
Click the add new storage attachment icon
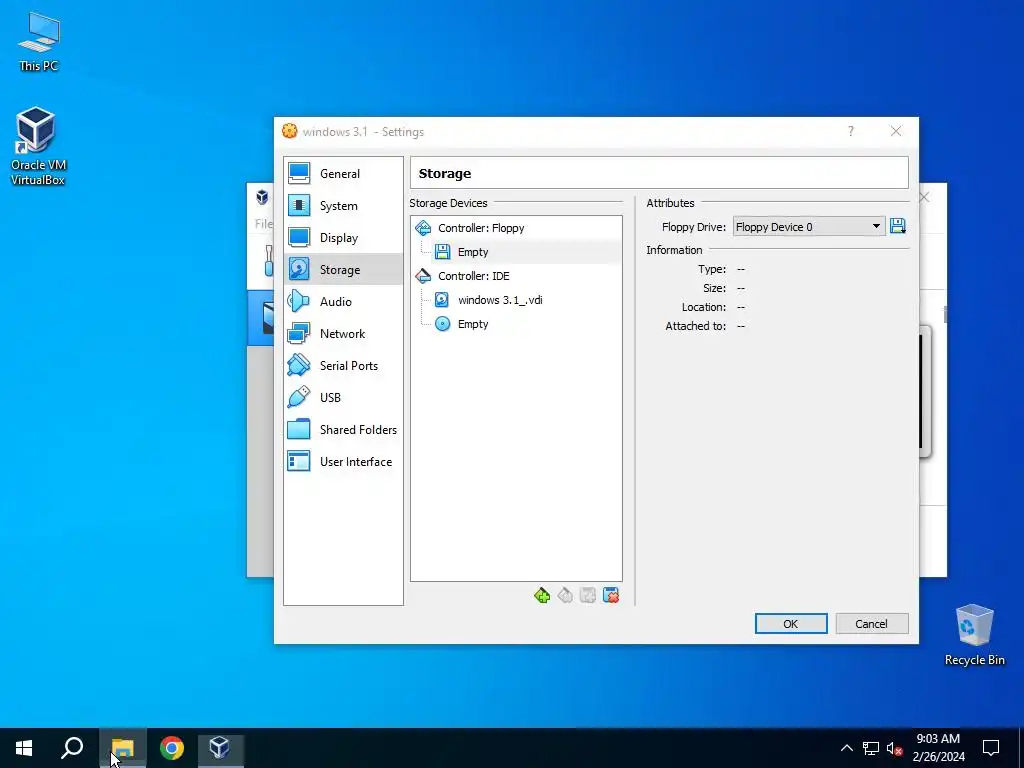click(x=588, y=596)
